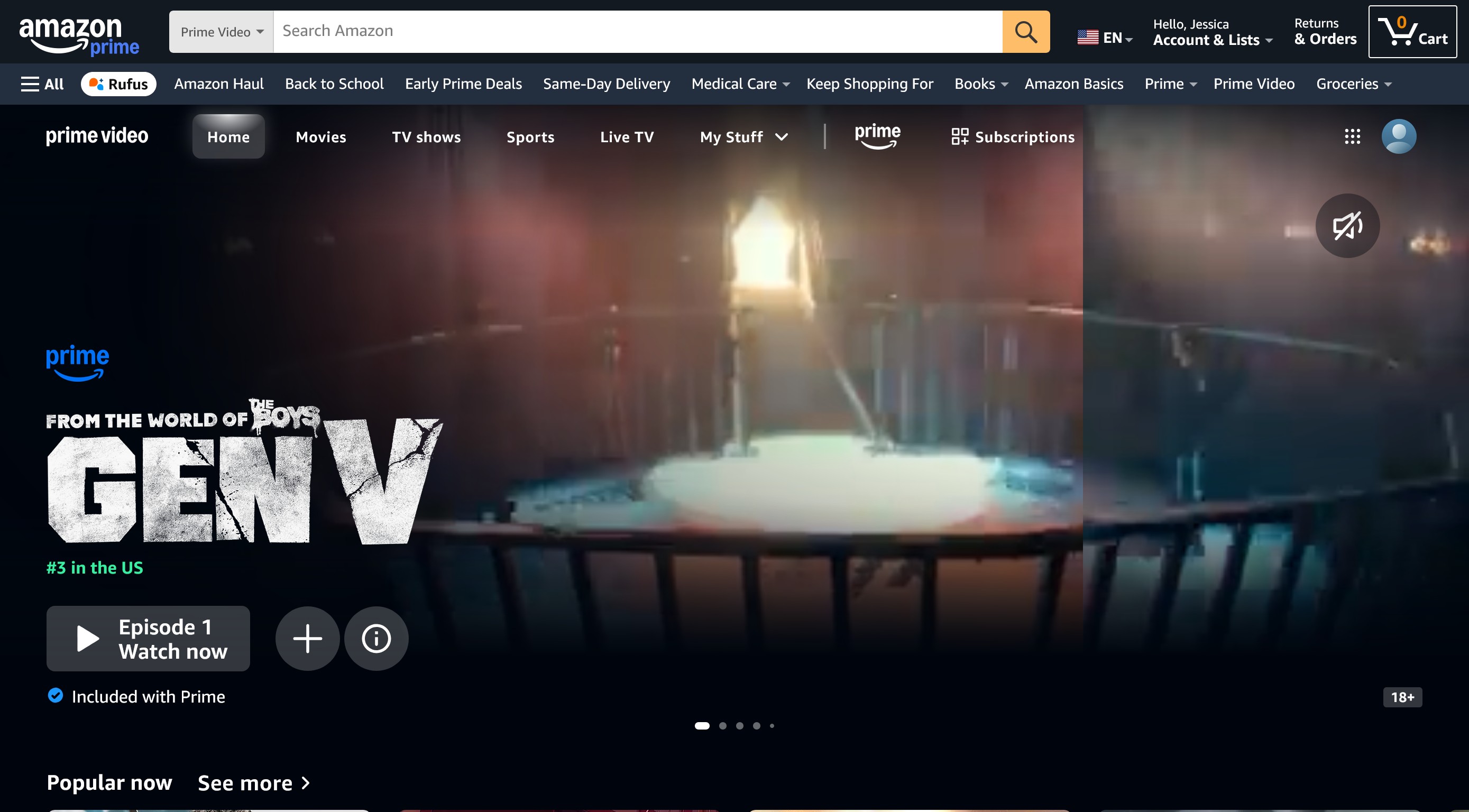Unmute the trailer audio
Viewport: 1469px width, 812px height.
[x=1347, y=226]
